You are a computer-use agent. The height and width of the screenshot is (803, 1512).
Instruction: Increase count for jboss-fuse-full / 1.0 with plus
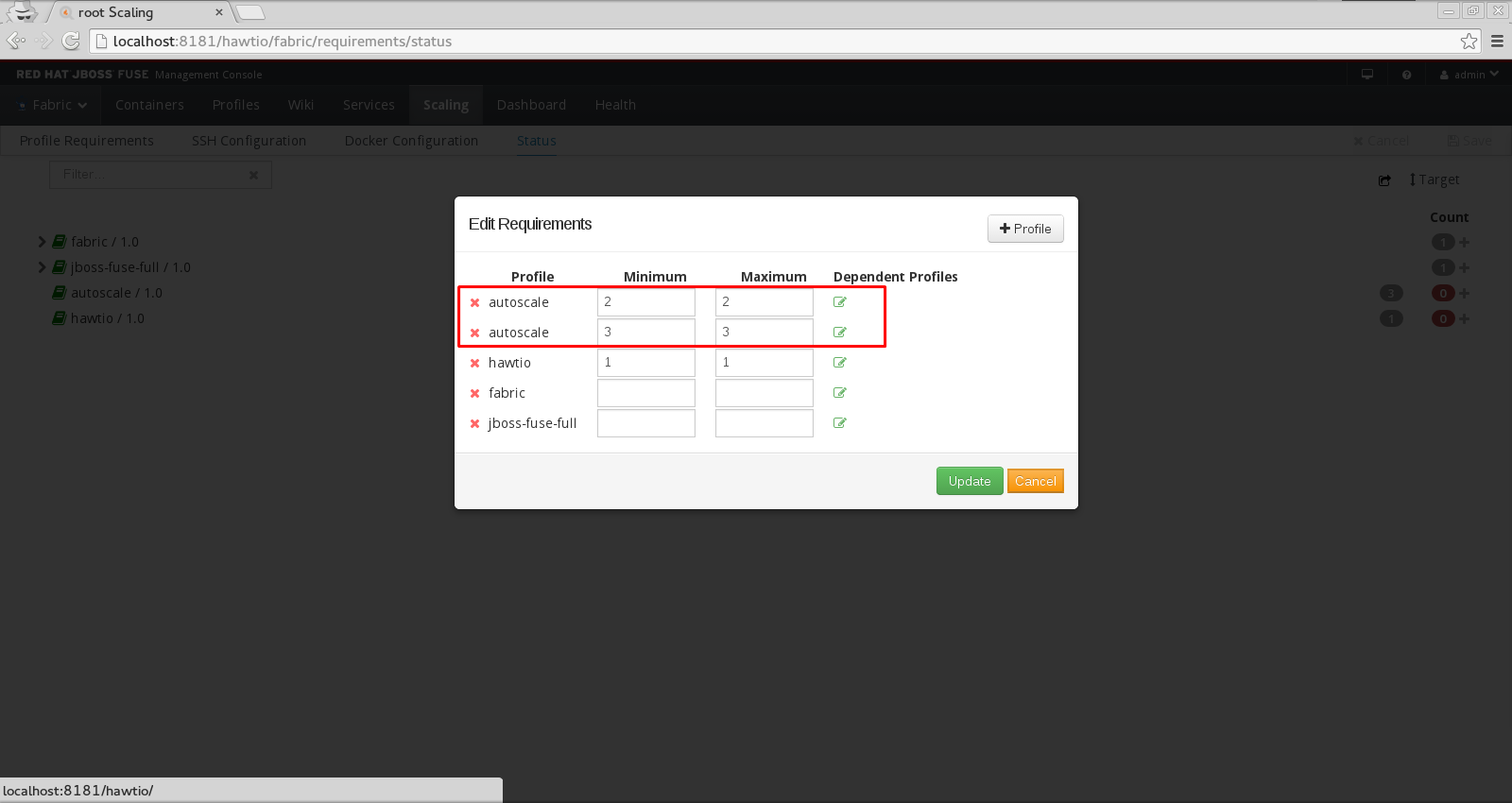click(x=1464, y=267)
